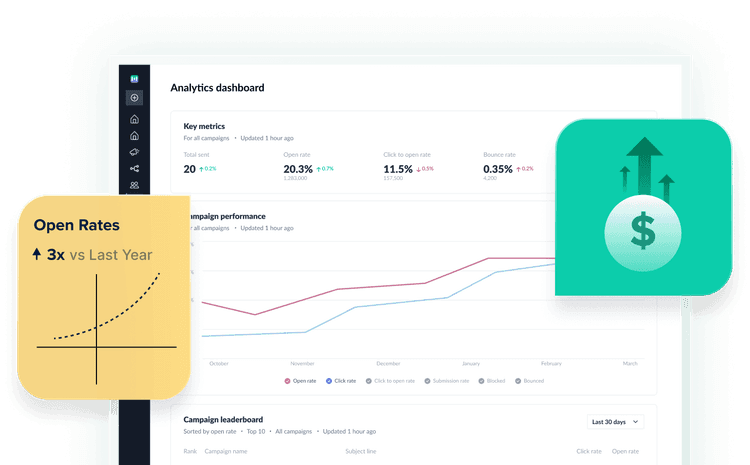The width and height of the screenshot is (750, 465).
Task: Click the up arrow beside 3x vs Last Year
Action: [37, 255]
